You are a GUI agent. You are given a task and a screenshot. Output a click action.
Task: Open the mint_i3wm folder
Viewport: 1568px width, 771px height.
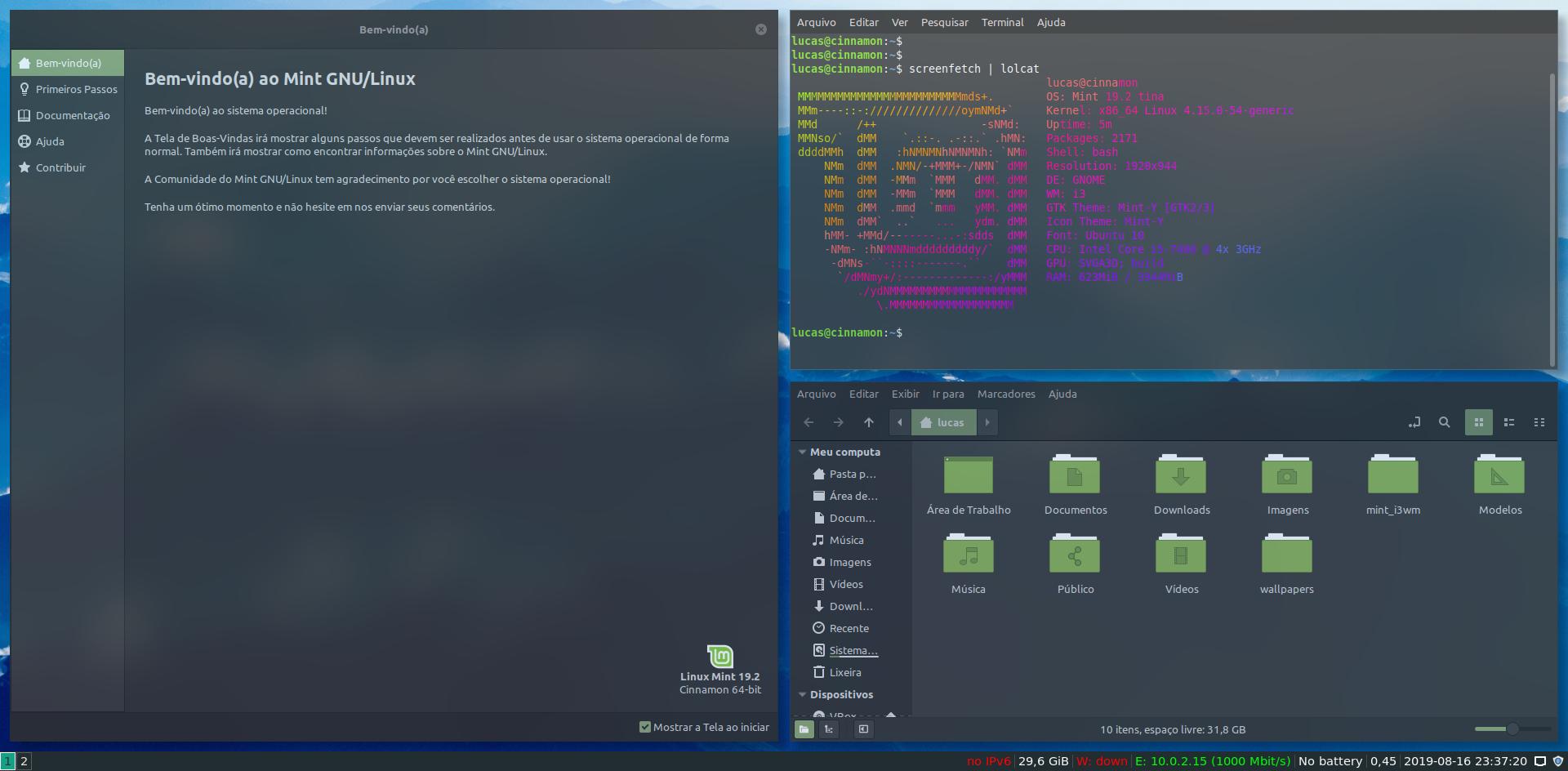[1393, 486]
